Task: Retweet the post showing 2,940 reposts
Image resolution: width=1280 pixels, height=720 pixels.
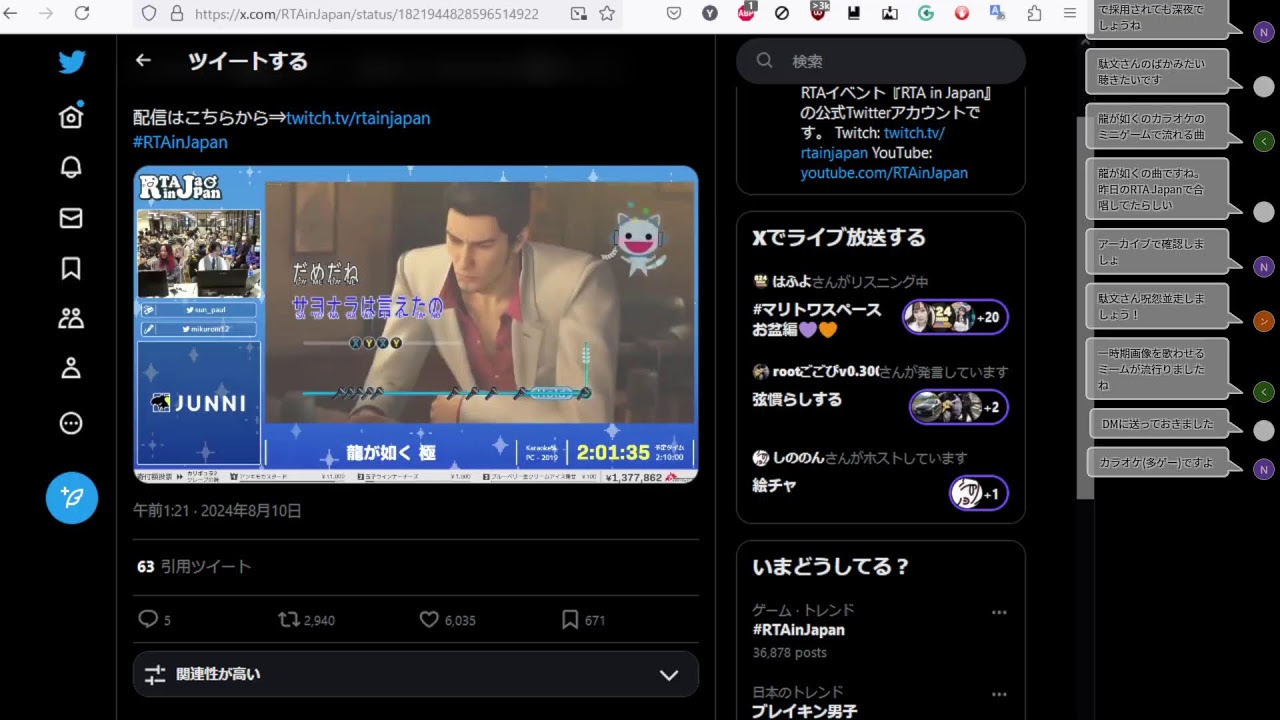Action: pyautogui.click(x=289, y=620)
